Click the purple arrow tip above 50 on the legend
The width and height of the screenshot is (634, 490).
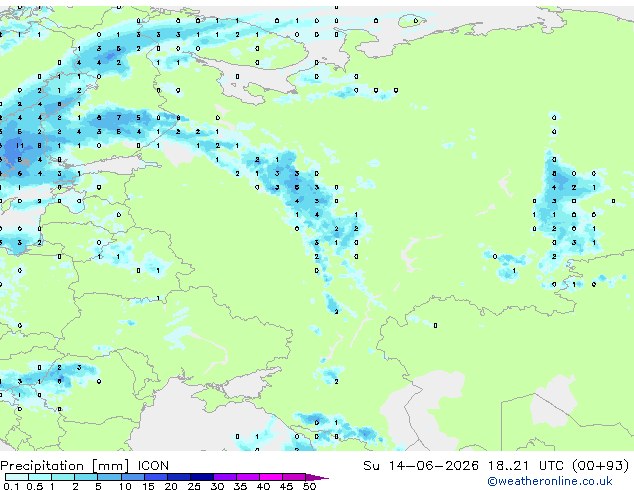point(317,477)
